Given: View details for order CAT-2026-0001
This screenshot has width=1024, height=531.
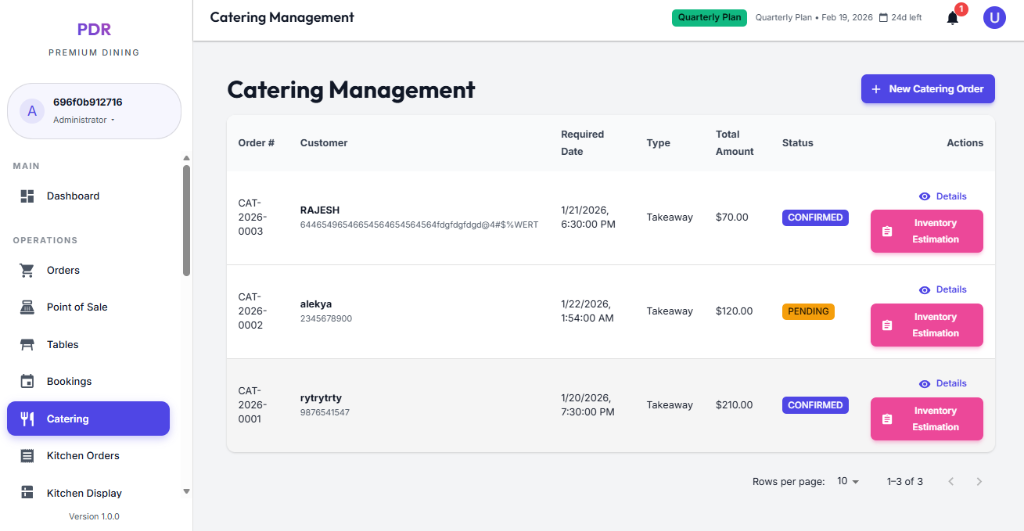Looking at the screenshot, I should pos(942,383).
